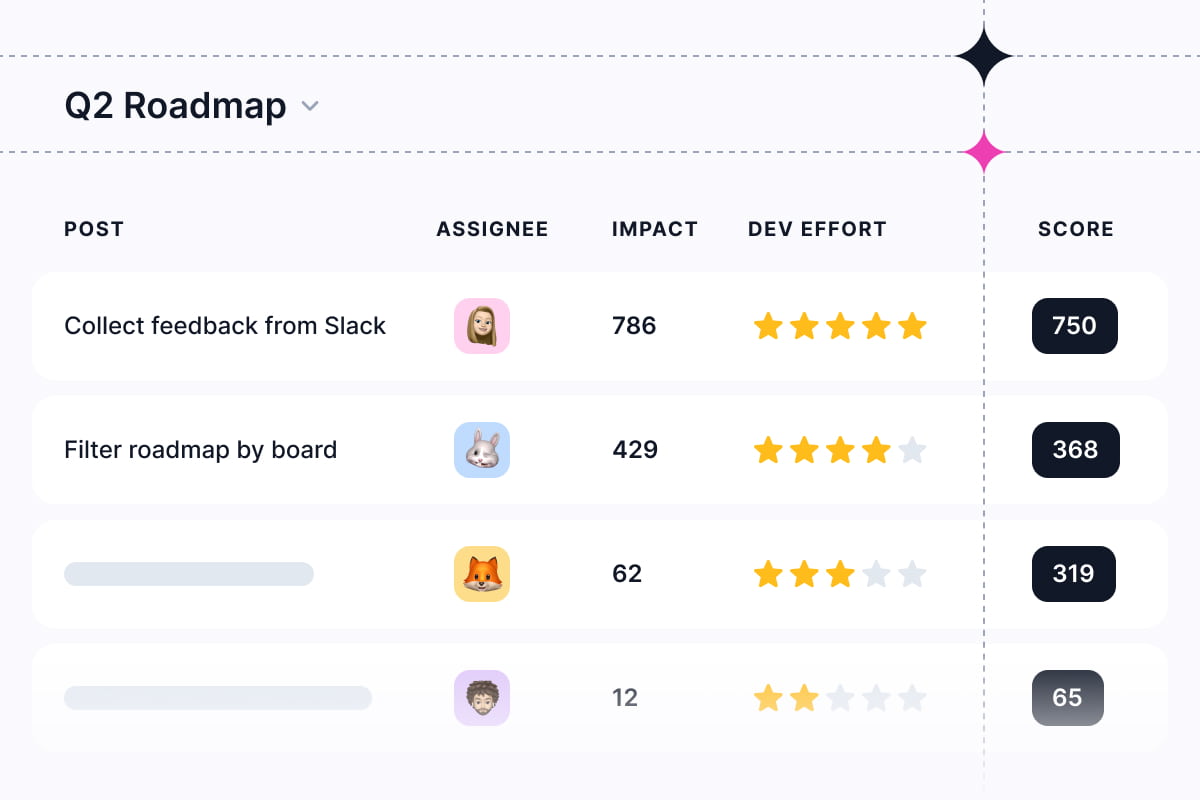The height and width of the screenshot is (800, 1200).
Task: Click the fox avatar assignee icon
Action: tap(482, 574)
